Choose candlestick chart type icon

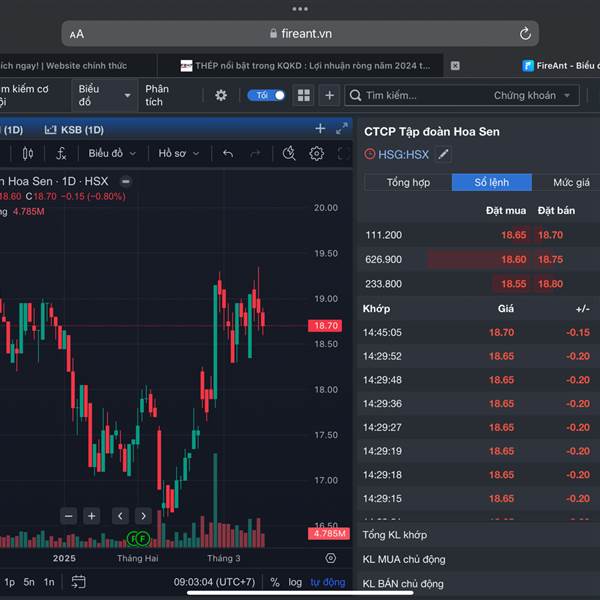[x=28, y=154]
